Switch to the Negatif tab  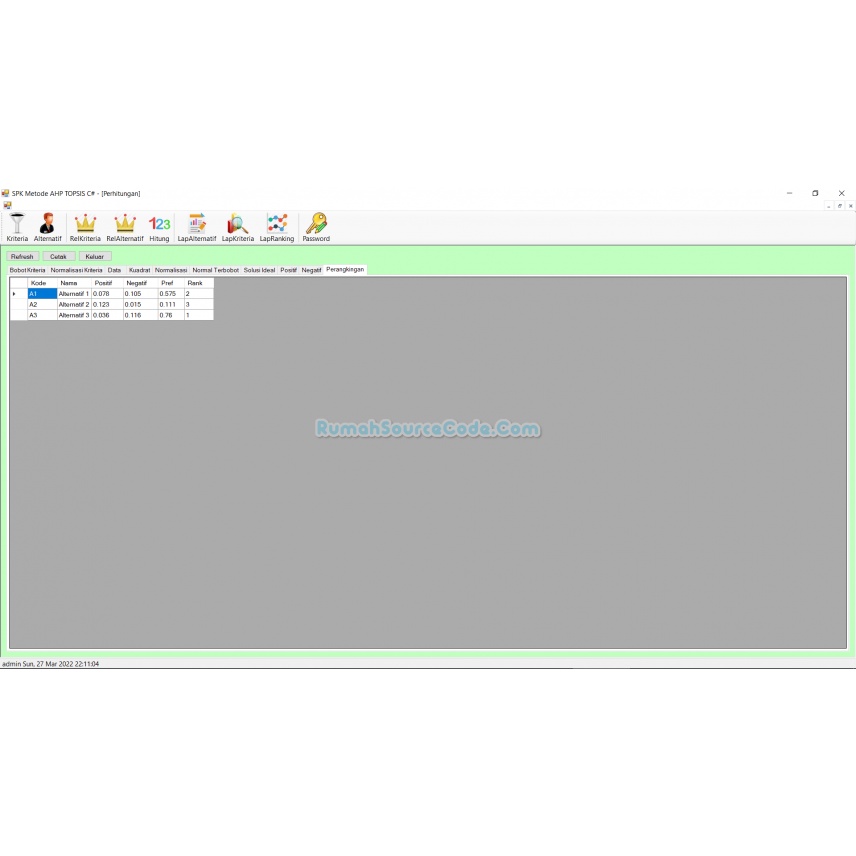coord(311,270)
